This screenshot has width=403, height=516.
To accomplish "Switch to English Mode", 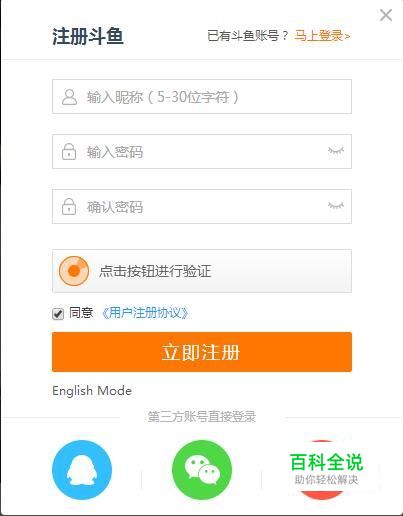I will tap(92, 391).
